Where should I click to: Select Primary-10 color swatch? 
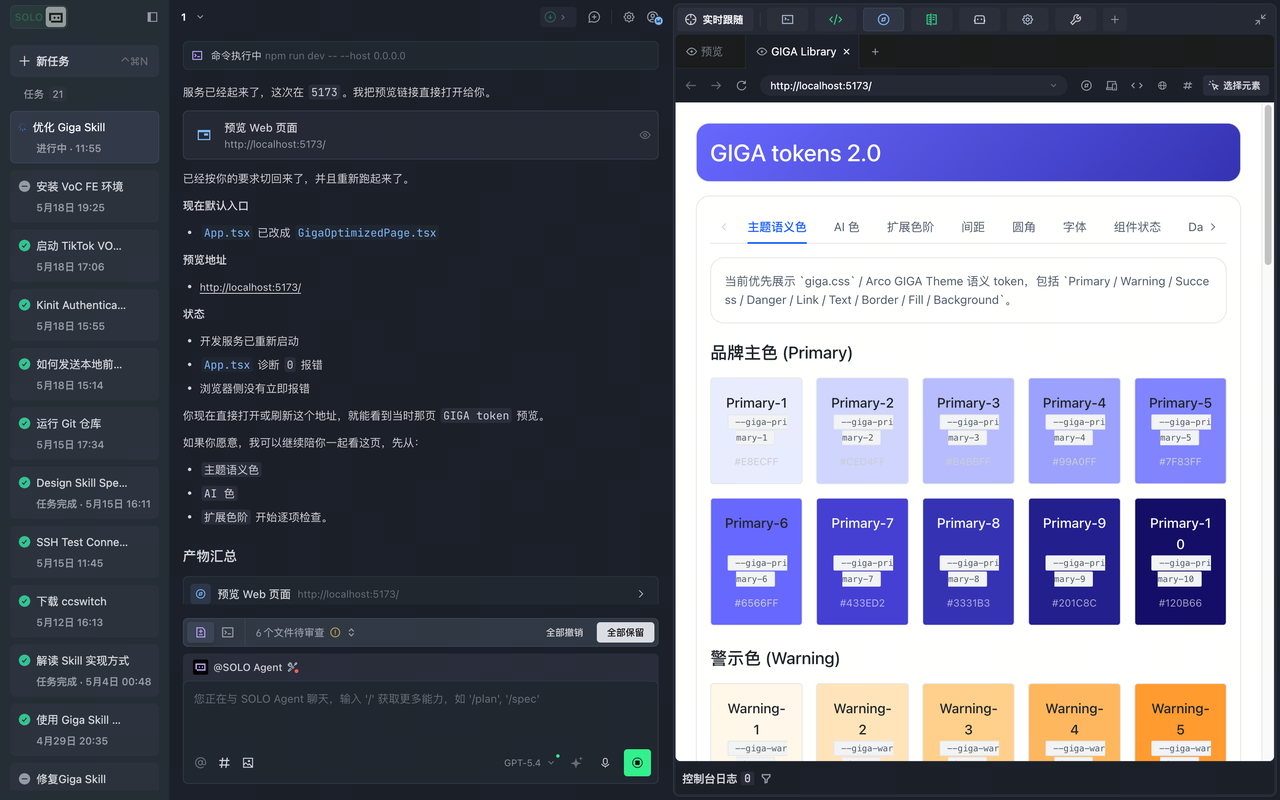(x=1180, y=562)
